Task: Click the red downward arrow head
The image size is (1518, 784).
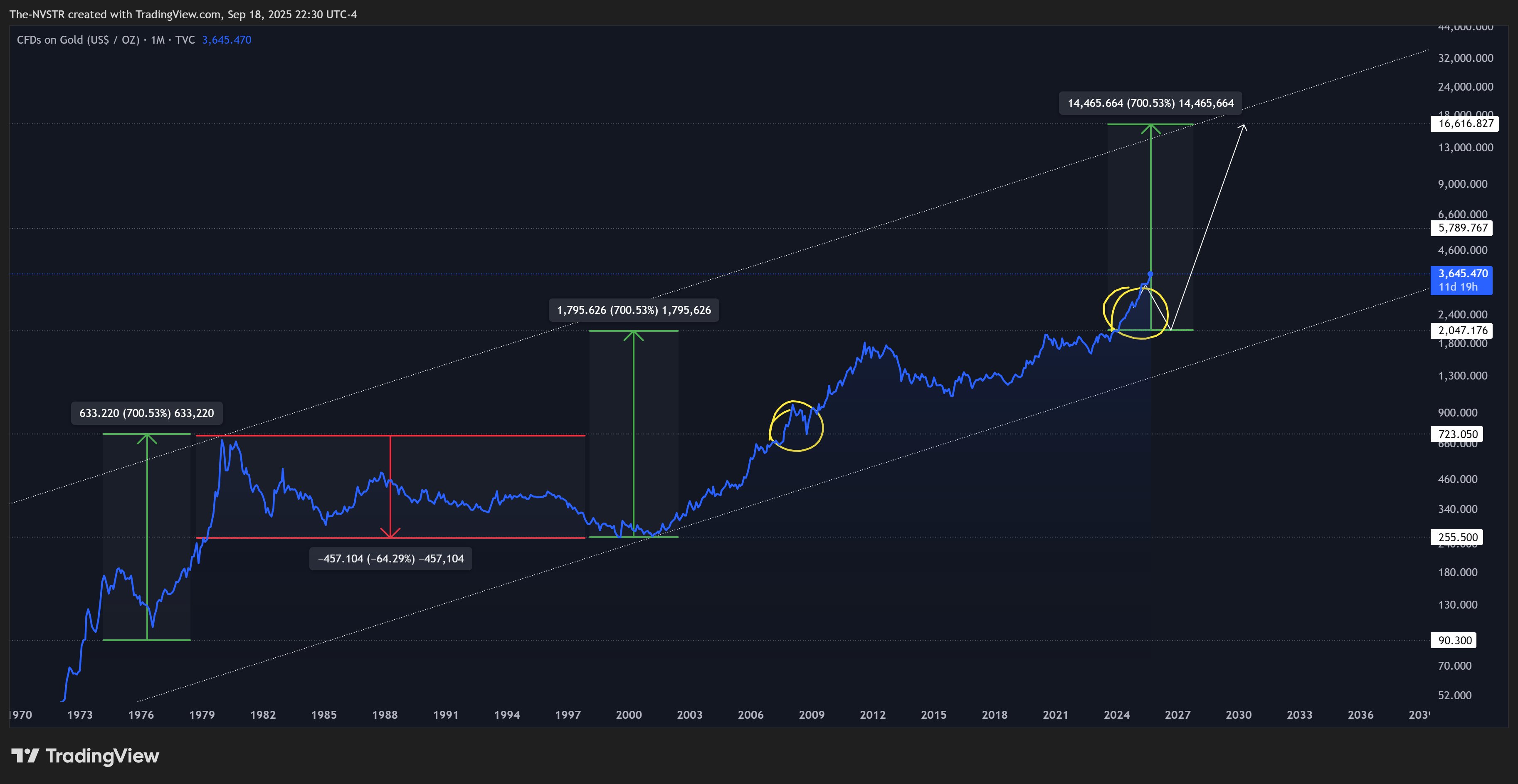Action: click(390, 533)
